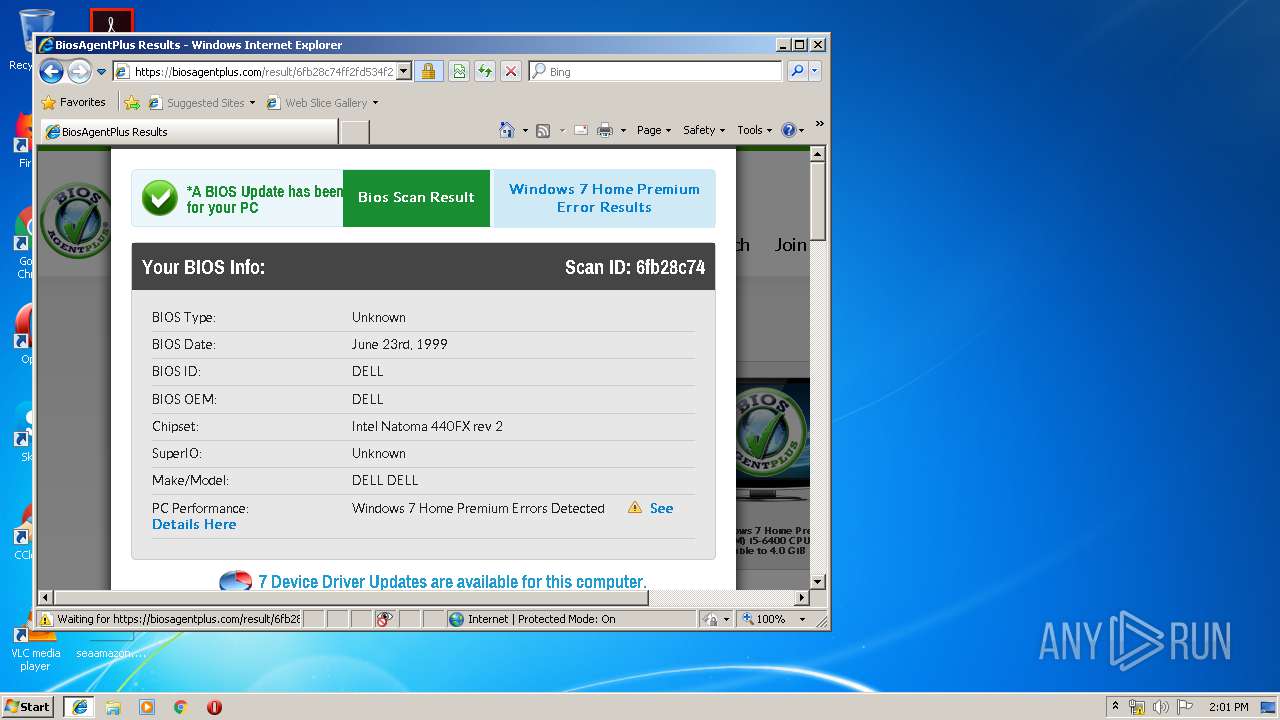Click the search magnifier button
This screenshot has height=720, width=1280.
tap(797, 71)
